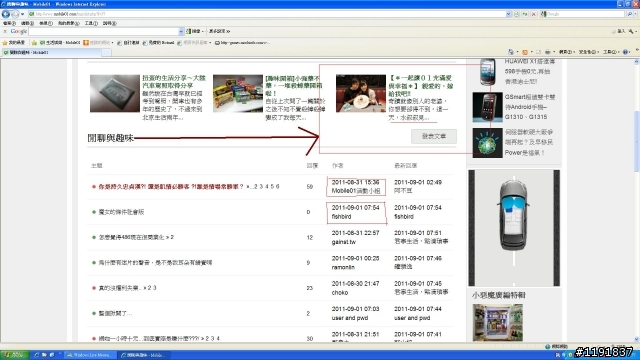This screenshot has height=360, width=640.
Task: Open the 自訂連結 favorites bar link
Action: 128,42
